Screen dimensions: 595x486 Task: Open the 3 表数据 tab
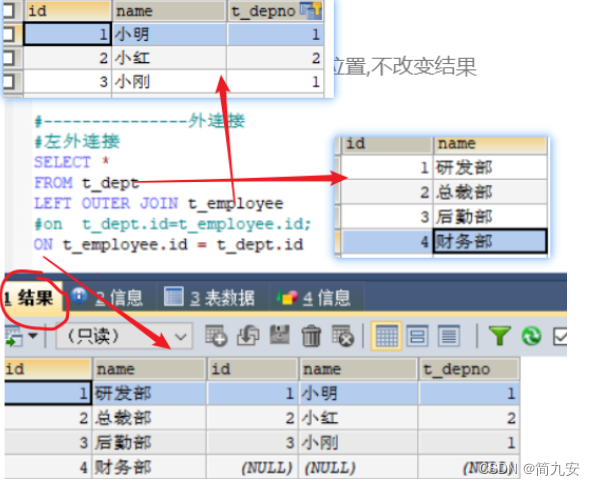coord(212,297)
